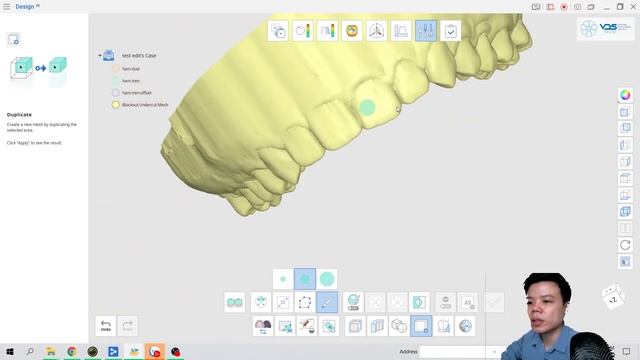
Task: Switch to the top cube view
Action: (x=625, y=178)
